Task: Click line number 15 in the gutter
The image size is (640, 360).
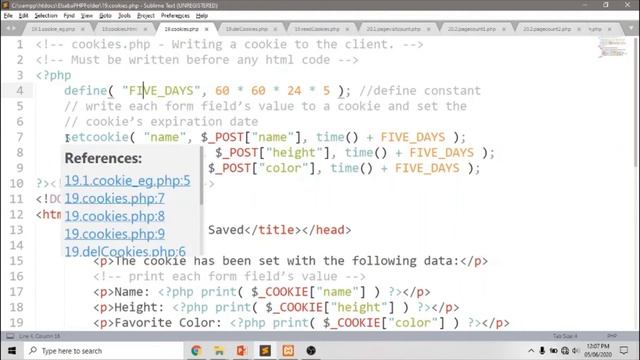Action: [17, 261]
